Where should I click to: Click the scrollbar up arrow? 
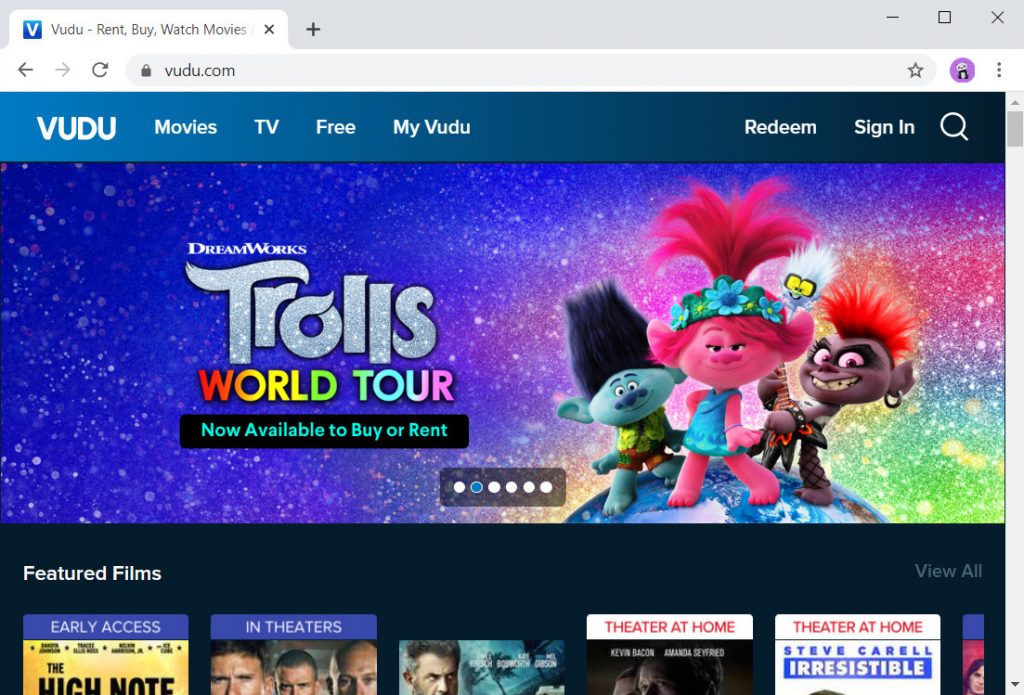1014,103
